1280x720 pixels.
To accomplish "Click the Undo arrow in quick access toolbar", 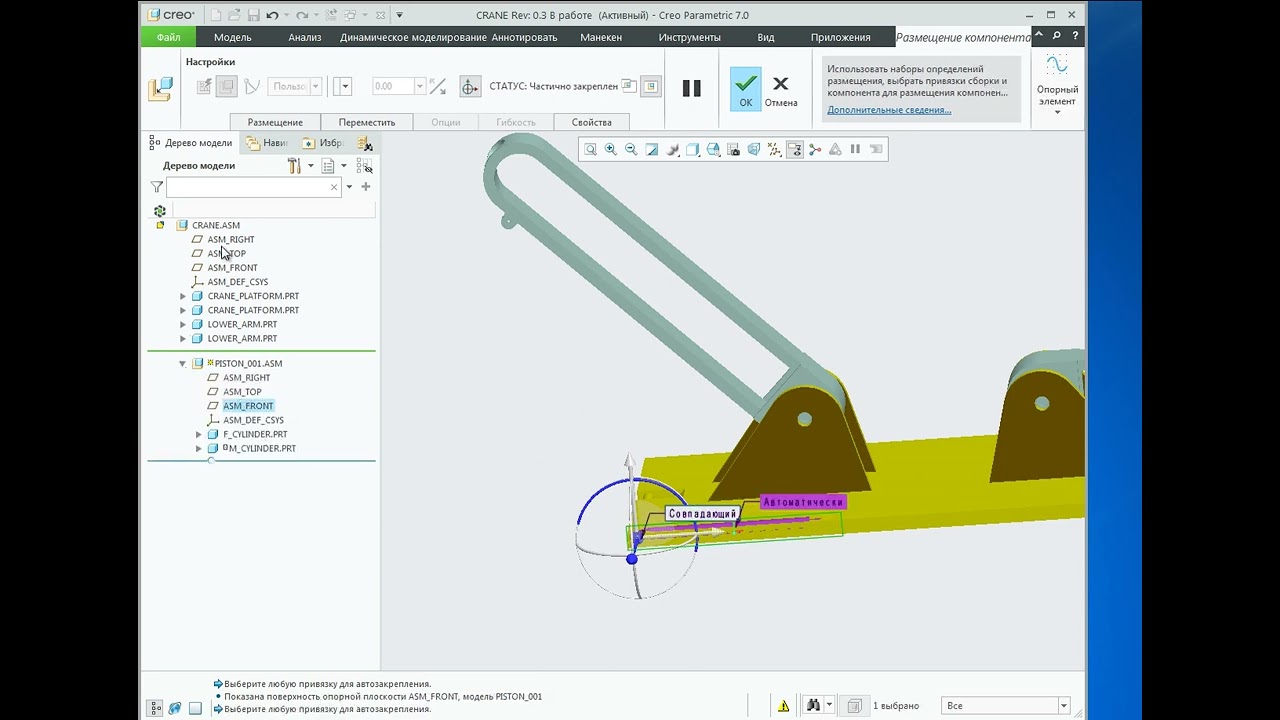I will click(x=273, y=15).
